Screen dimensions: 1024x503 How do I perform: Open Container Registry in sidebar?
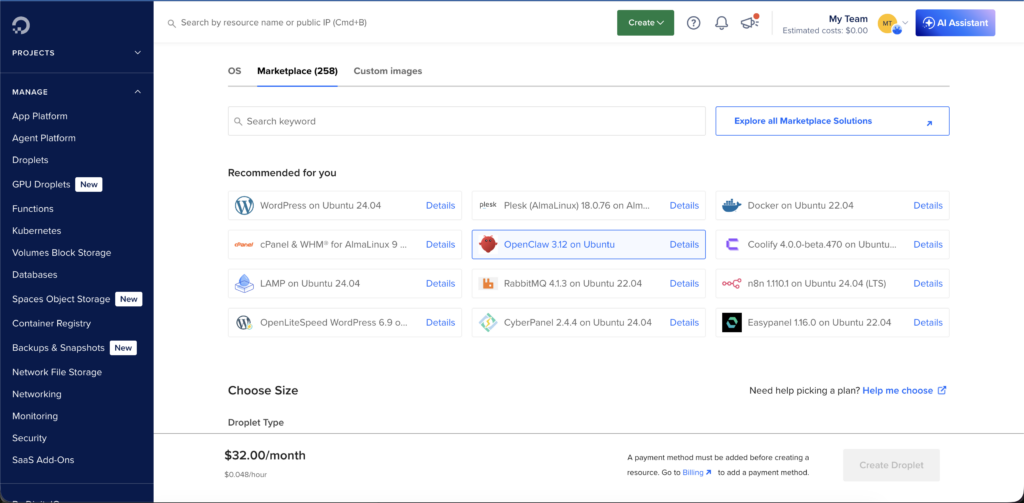[52, 323]
